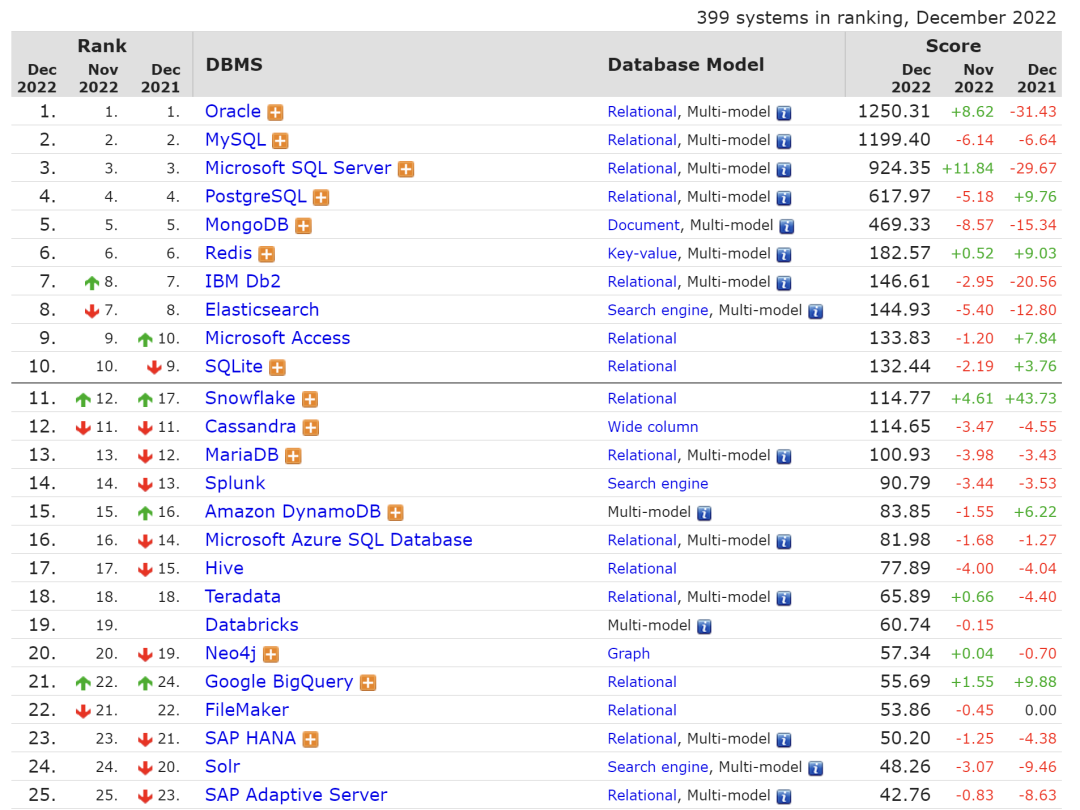This screenshot has width=1080, height=810.
Task: Click the orange plus icon next to Oracle
Action: click(x=276, y=112)
